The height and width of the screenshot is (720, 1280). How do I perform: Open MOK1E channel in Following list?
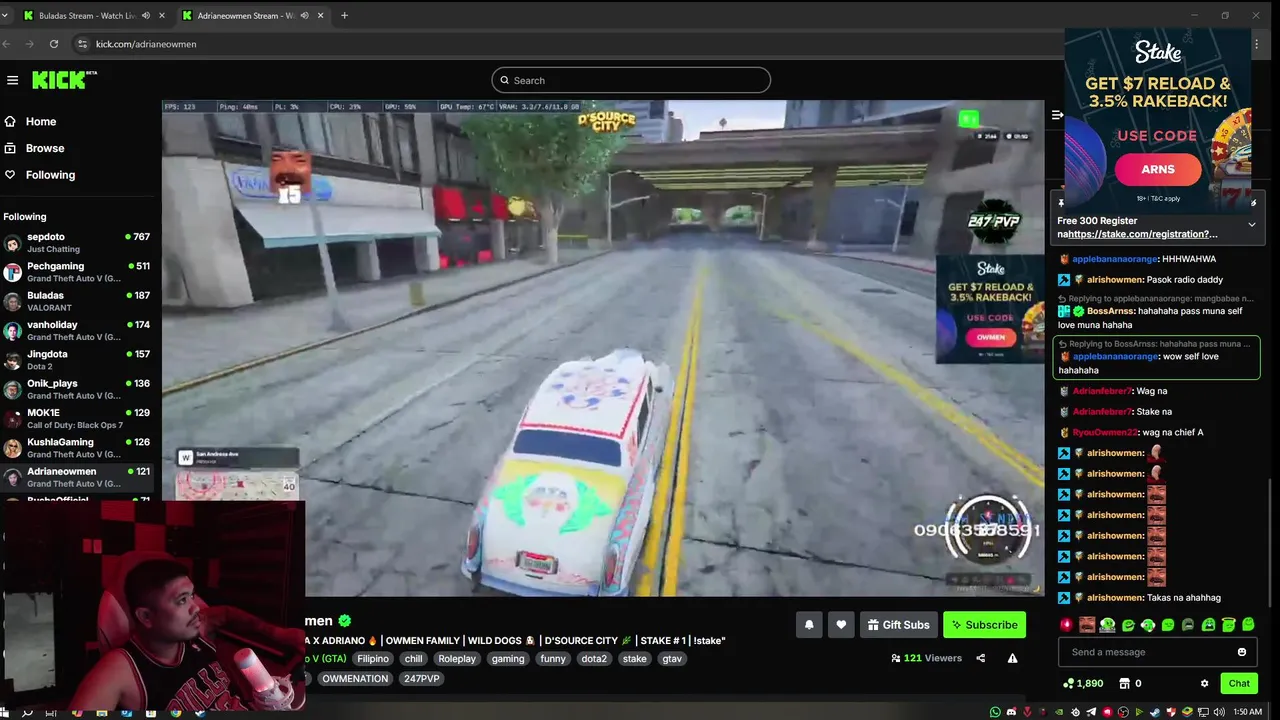click(77, 418)
